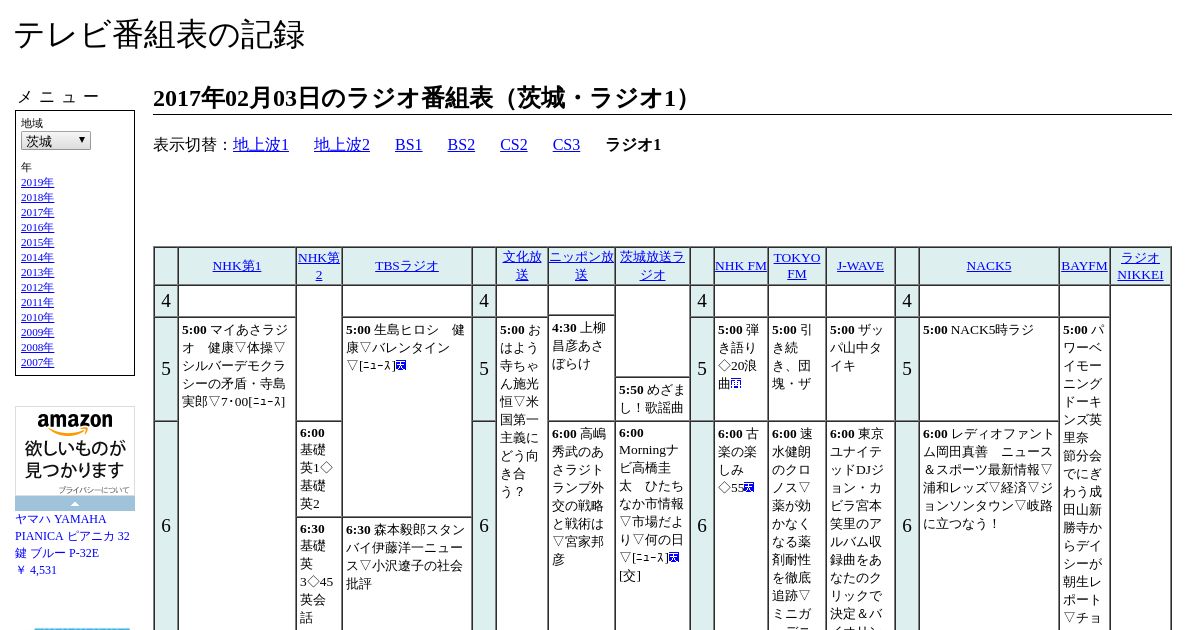The image size is (1200, 630).
Task: Open the TBSラジオ station header link
Action: [407, 266]
